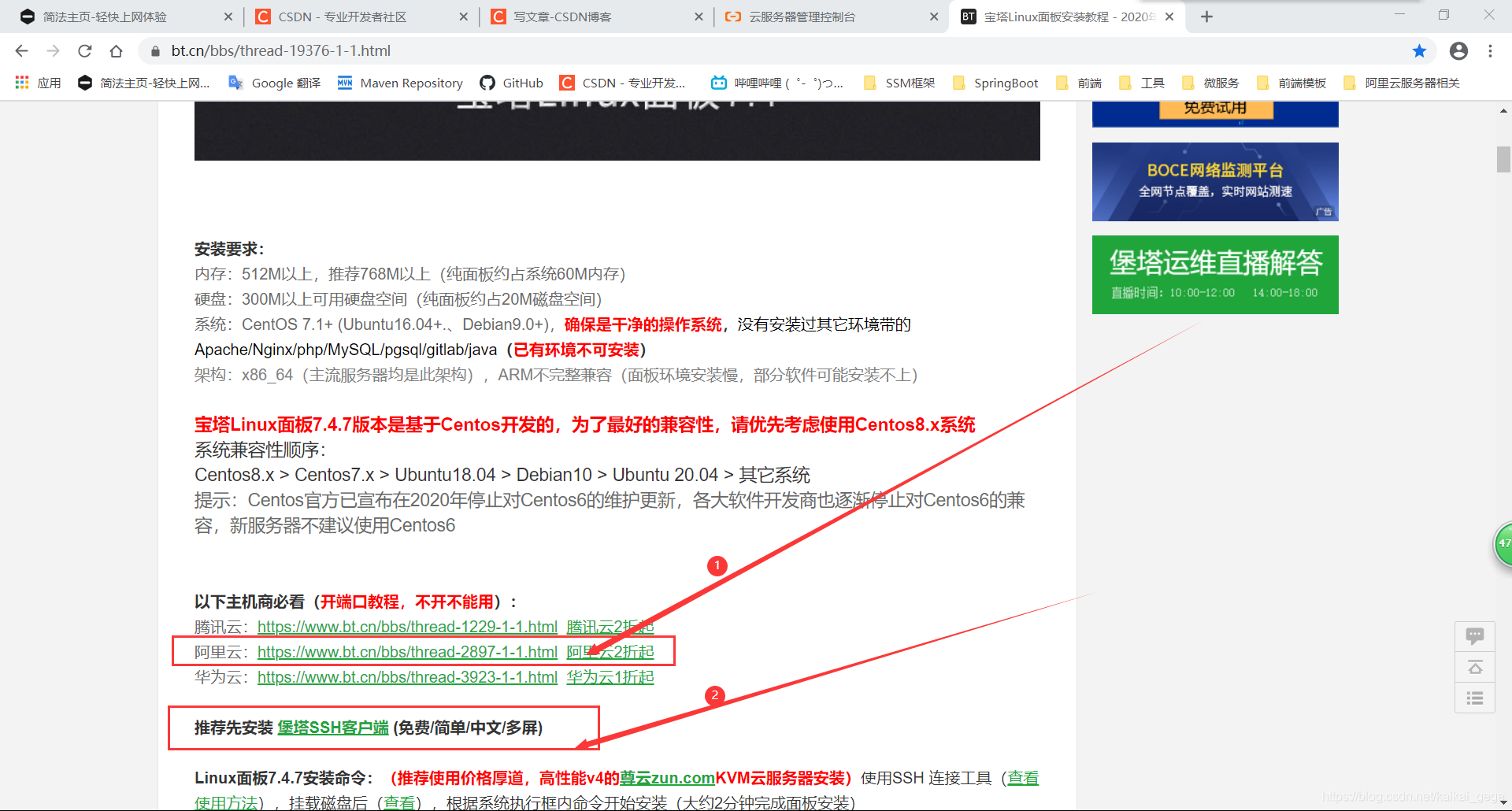This screenshot has height=811, width=1512.
Task: Reload the current page
Action: [x=84, y=51]
